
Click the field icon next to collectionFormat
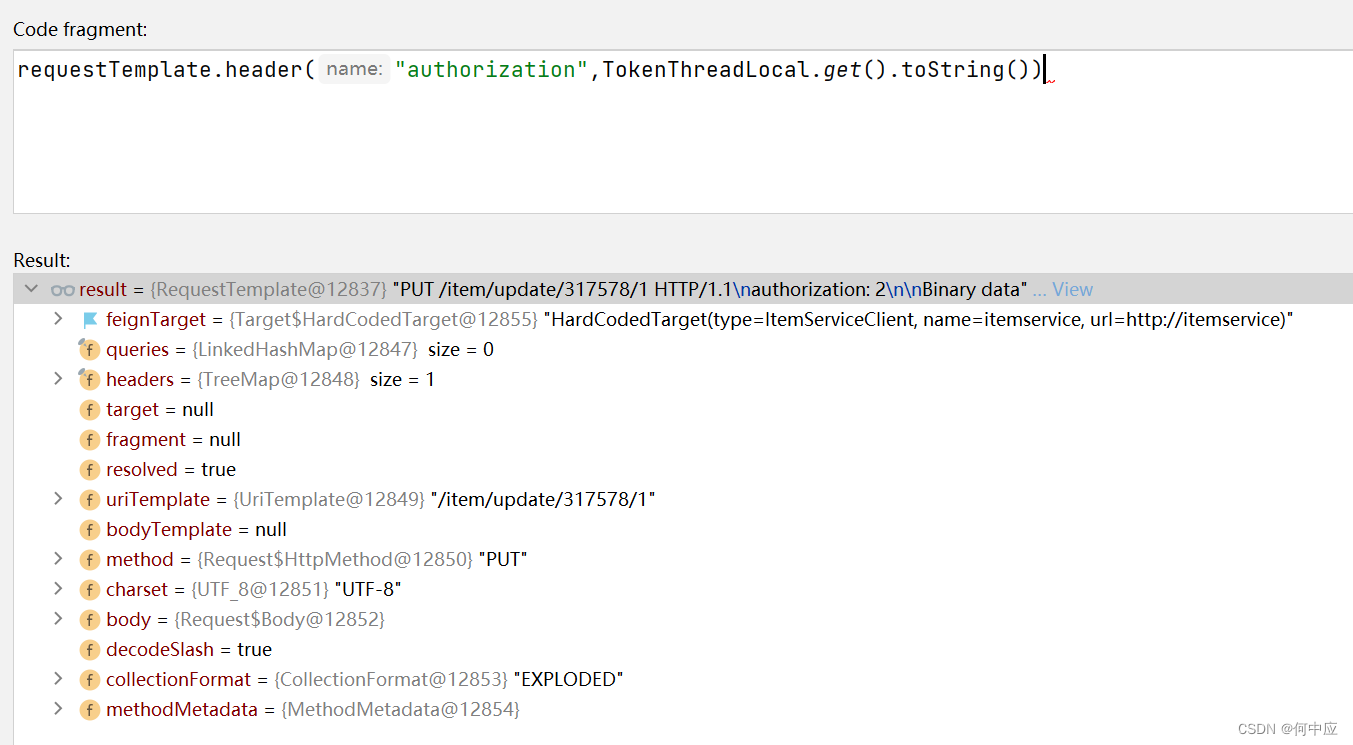coord(89,679)
